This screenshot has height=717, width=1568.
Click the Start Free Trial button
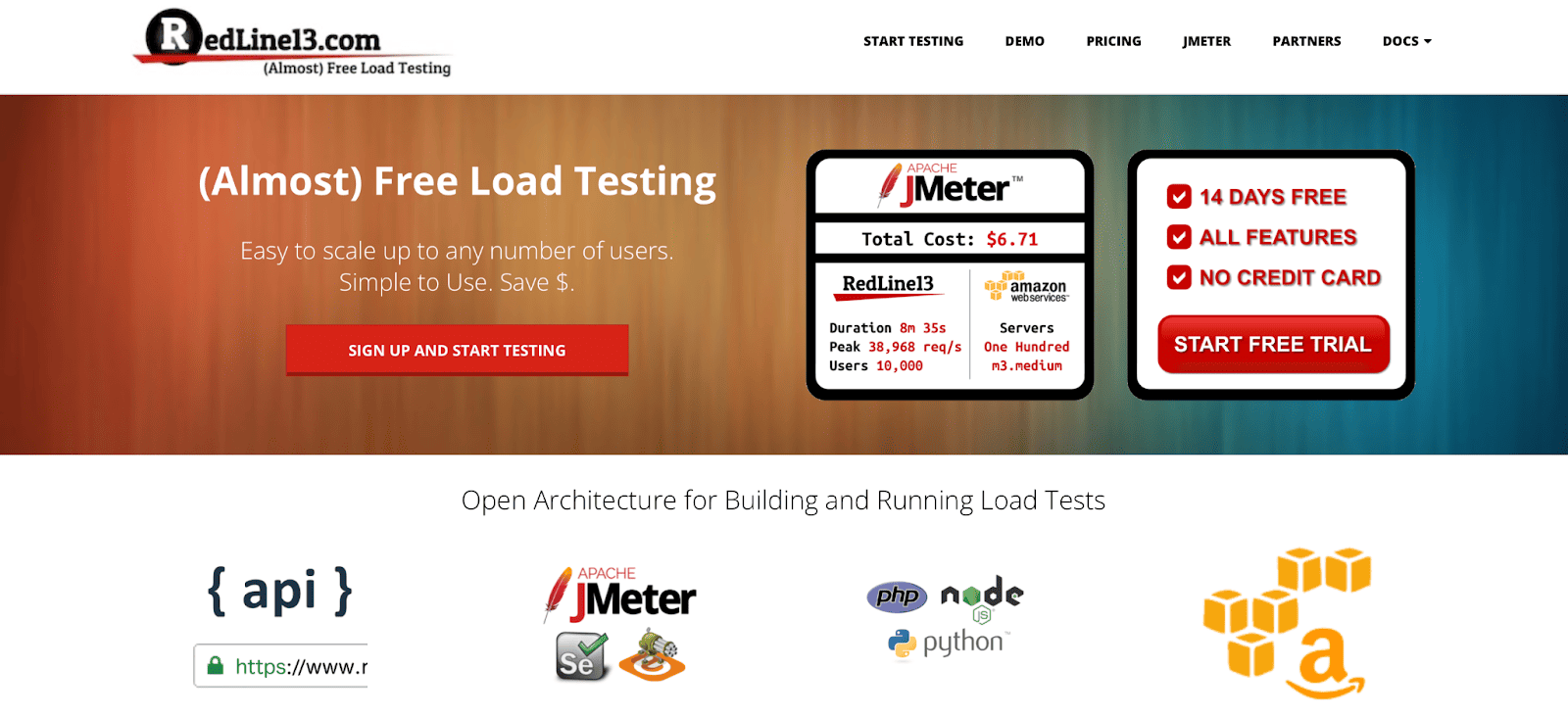click(1273, 344)
